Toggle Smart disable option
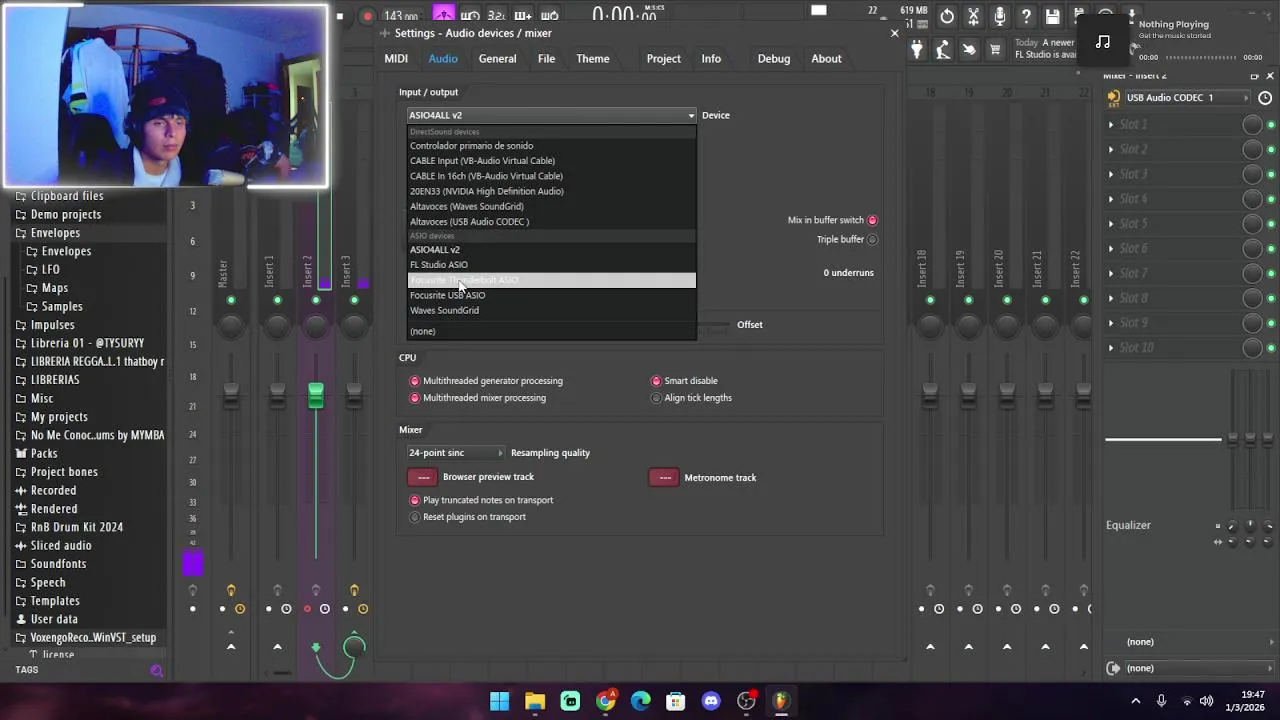1280x720 pixels. pos(656,381)
